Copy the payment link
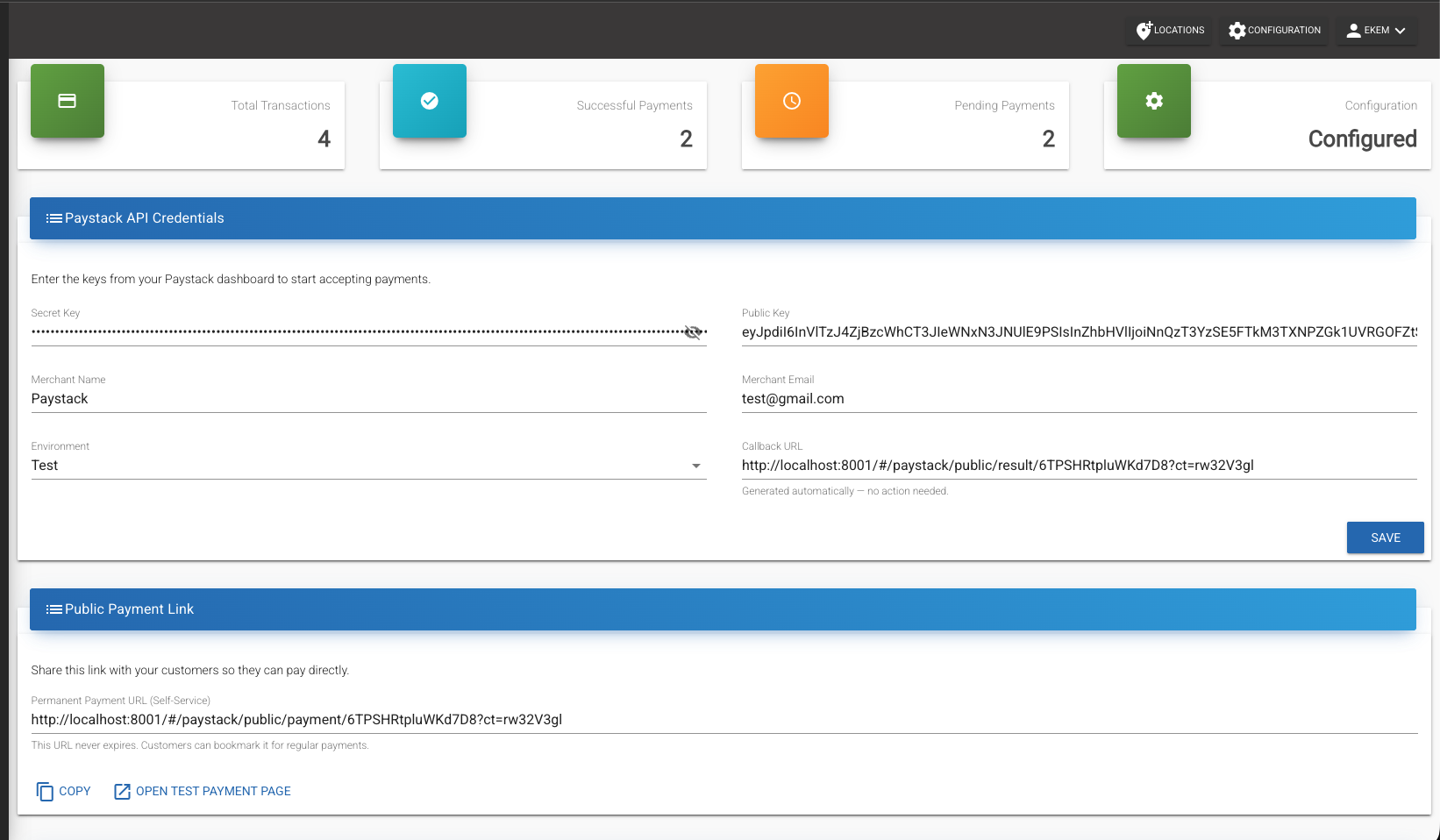Viewport: 1440px width, 840px height. tap(64, 791)
